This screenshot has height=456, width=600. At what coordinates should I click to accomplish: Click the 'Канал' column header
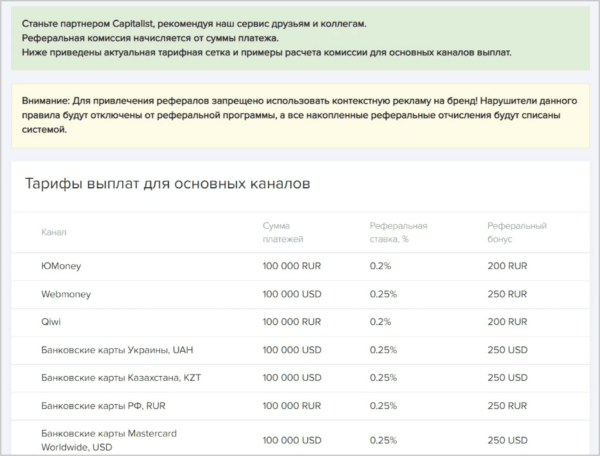point(54,232)
